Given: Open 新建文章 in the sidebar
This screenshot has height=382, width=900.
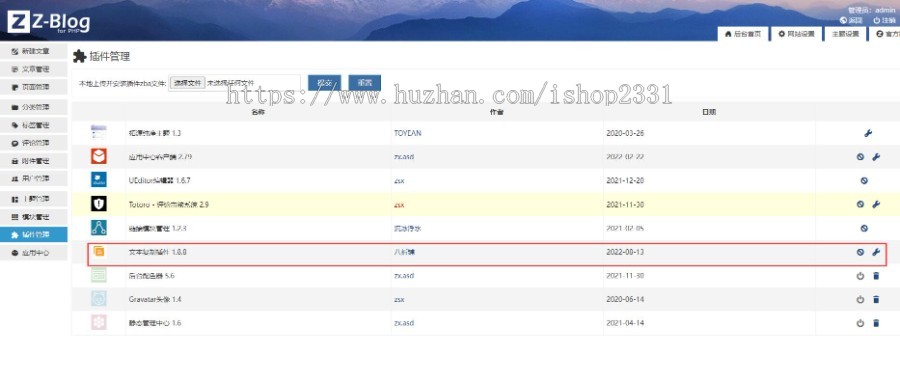Looking at the screenshot, I should tap(34, 51).
